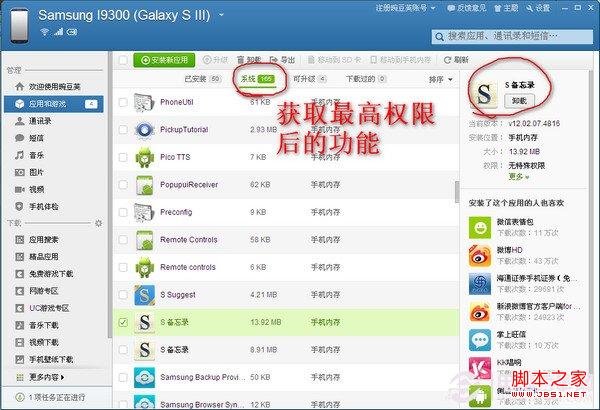
Task: Open 精品应用 in download section
Action: (x=54, y=256)
